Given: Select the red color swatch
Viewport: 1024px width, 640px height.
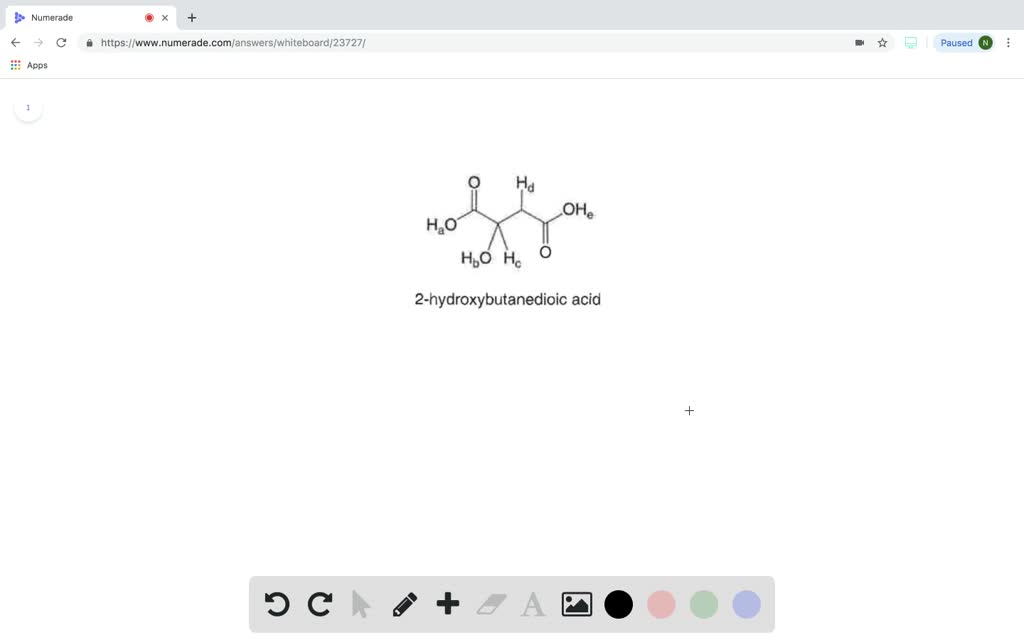Looking at the screenshot, I should coord(661,604).
